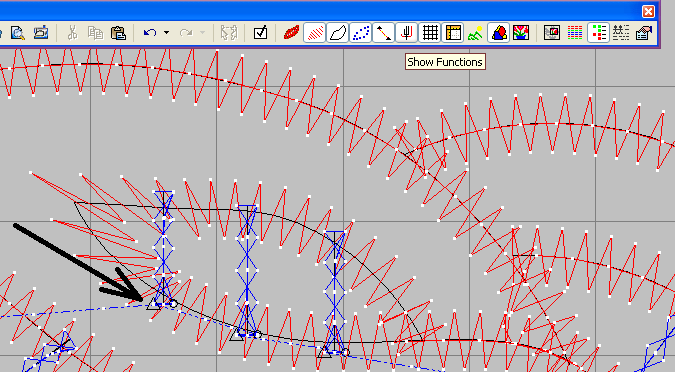Click the Show Functions icon
This screenshot has height=372, width=675.
pyautogui.click(x=407, y=33)
